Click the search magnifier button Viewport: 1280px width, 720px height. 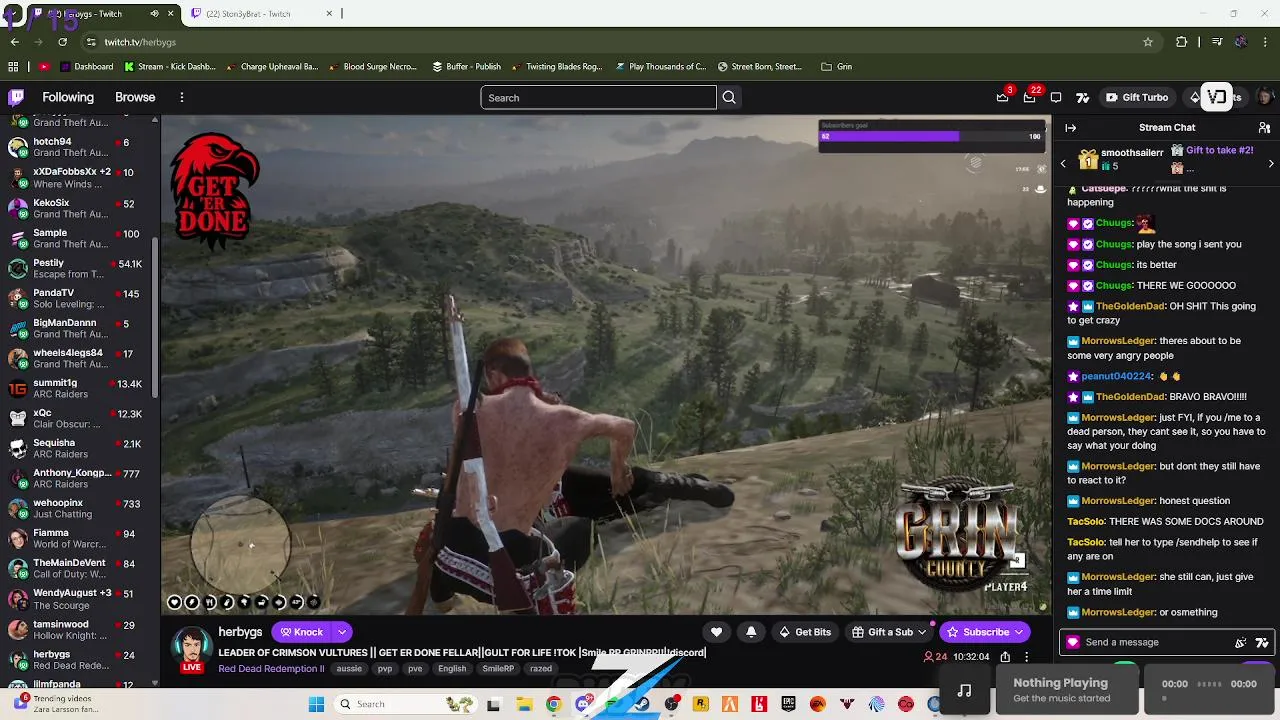pyautogui.click(x=729, y=97)
